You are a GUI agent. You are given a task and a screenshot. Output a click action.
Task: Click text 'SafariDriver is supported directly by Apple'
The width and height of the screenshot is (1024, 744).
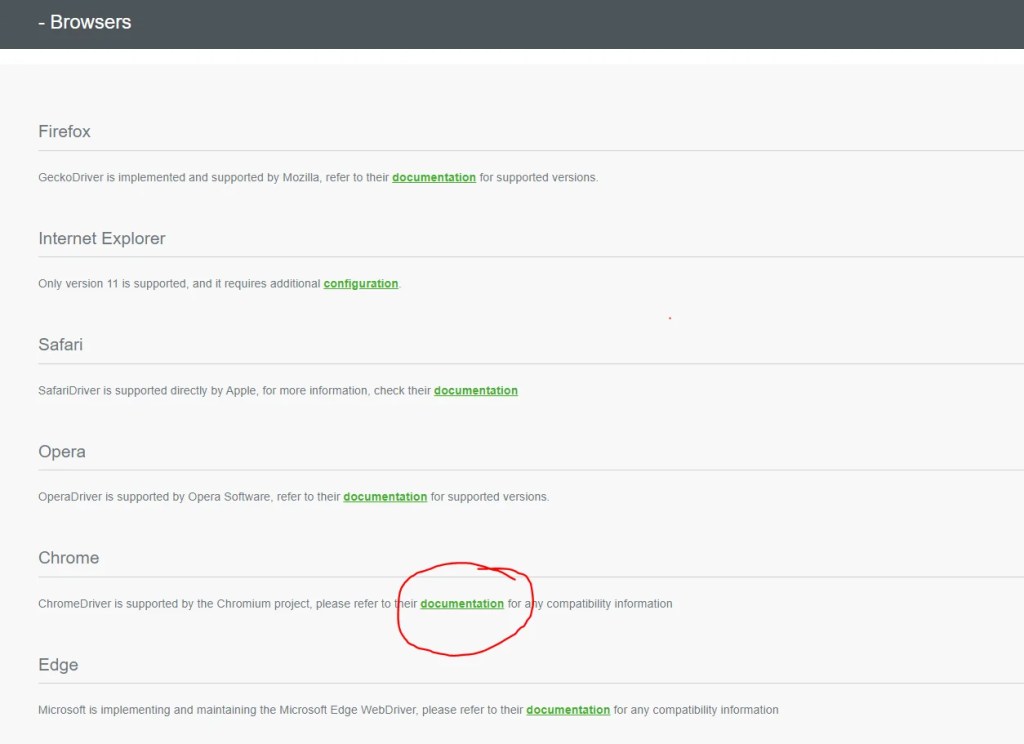tap(147, 391)
